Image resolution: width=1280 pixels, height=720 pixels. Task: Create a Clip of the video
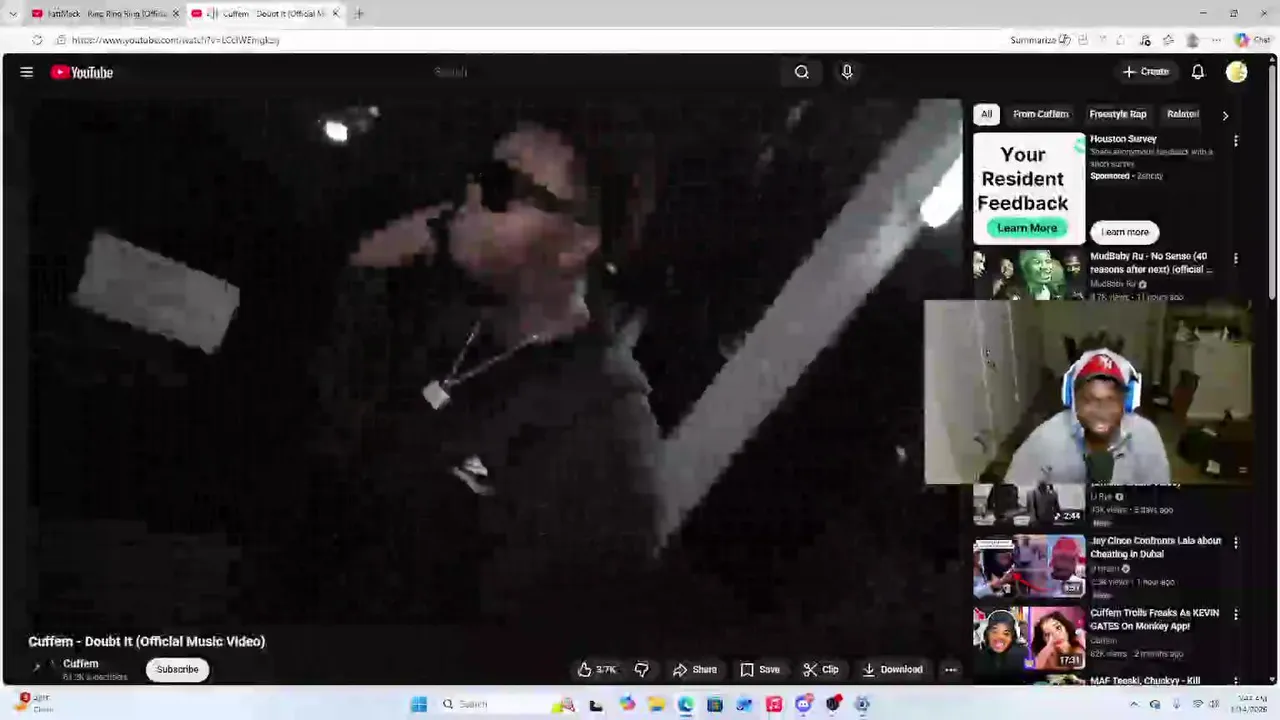coord(821,669)
